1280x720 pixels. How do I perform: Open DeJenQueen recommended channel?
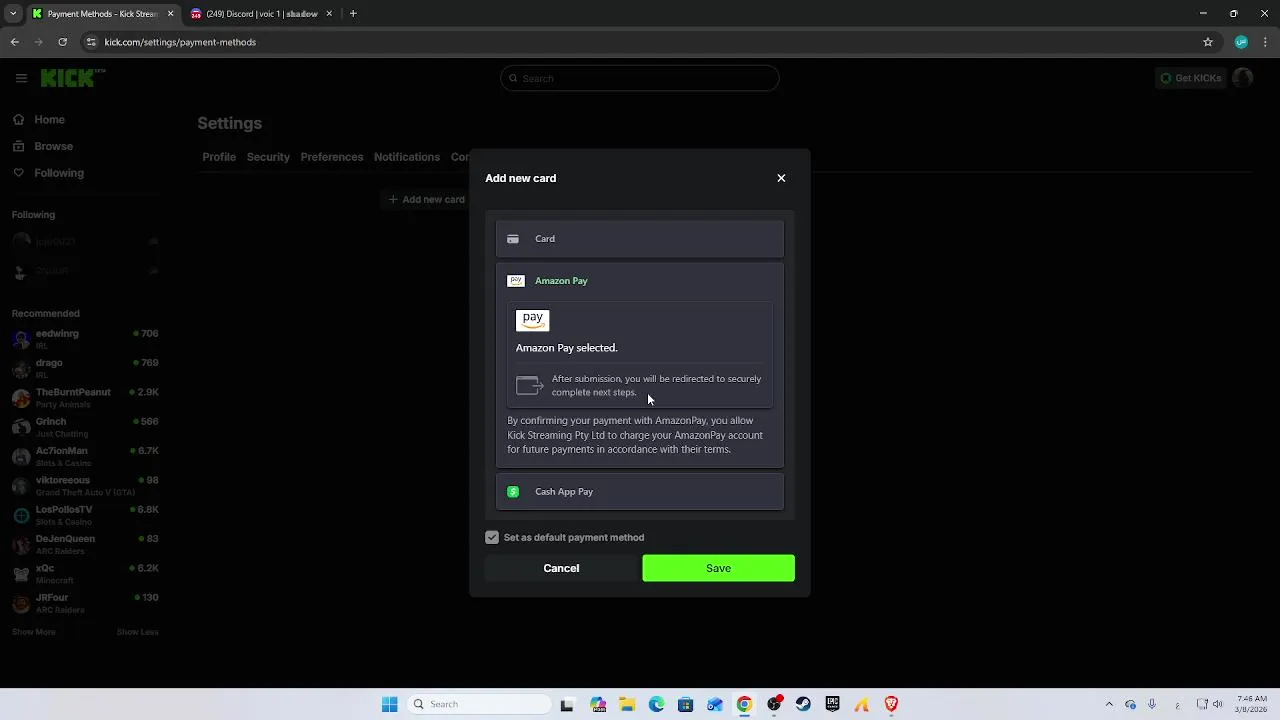pyautogui.click(x=86, y=544)
